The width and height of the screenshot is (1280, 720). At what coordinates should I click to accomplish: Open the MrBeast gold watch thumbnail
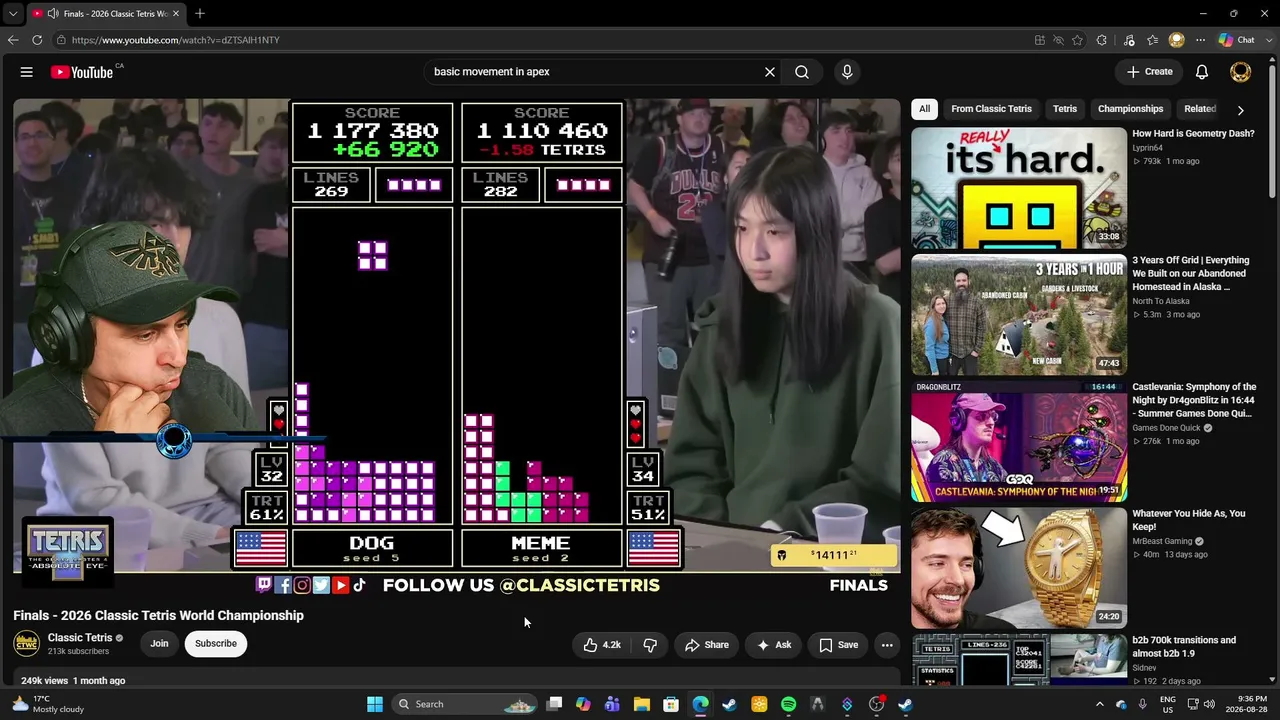(1019, 568)
